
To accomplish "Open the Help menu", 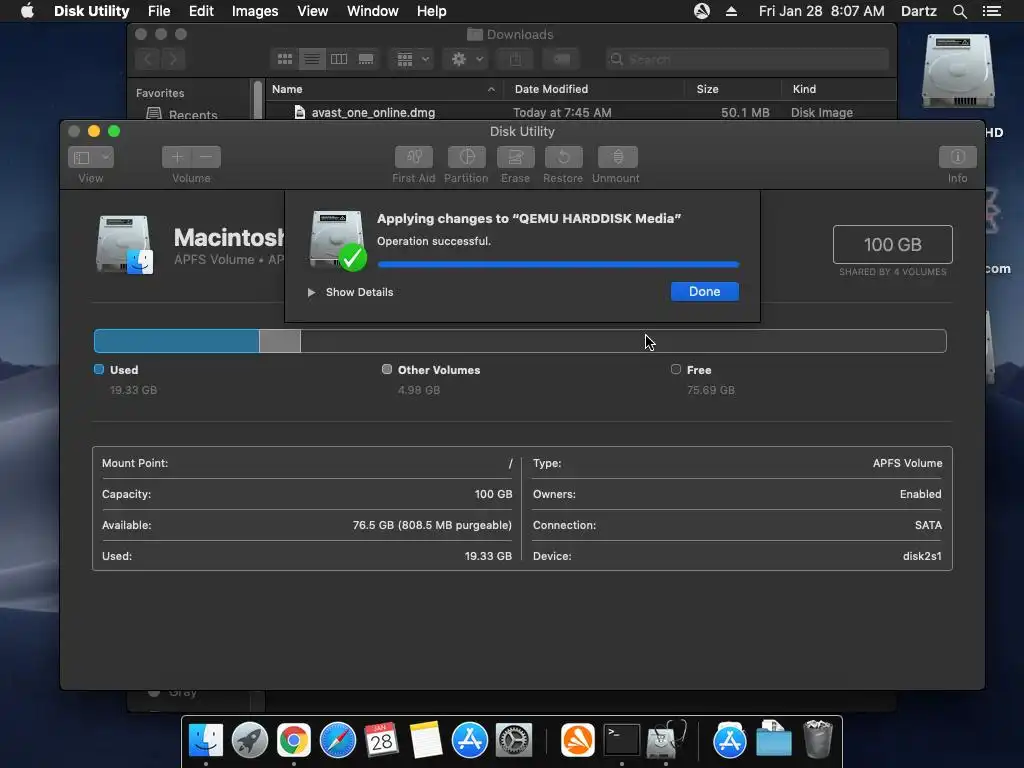I will 431,11.
